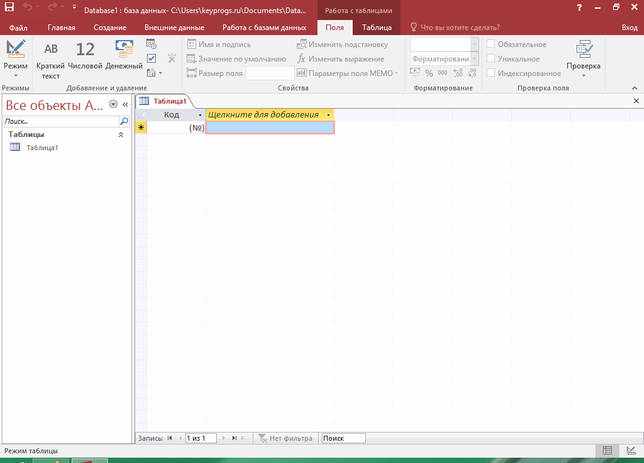
Task: Open the Файл menu
Action: click(x=18, y=28)
